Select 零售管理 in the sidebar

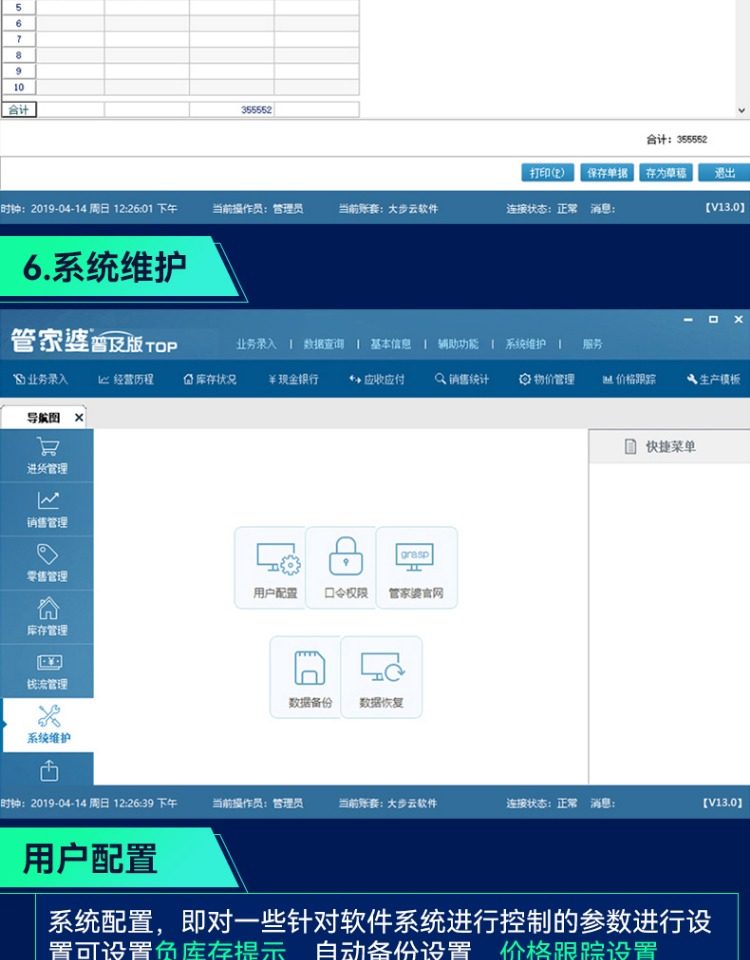coord(47,563)
